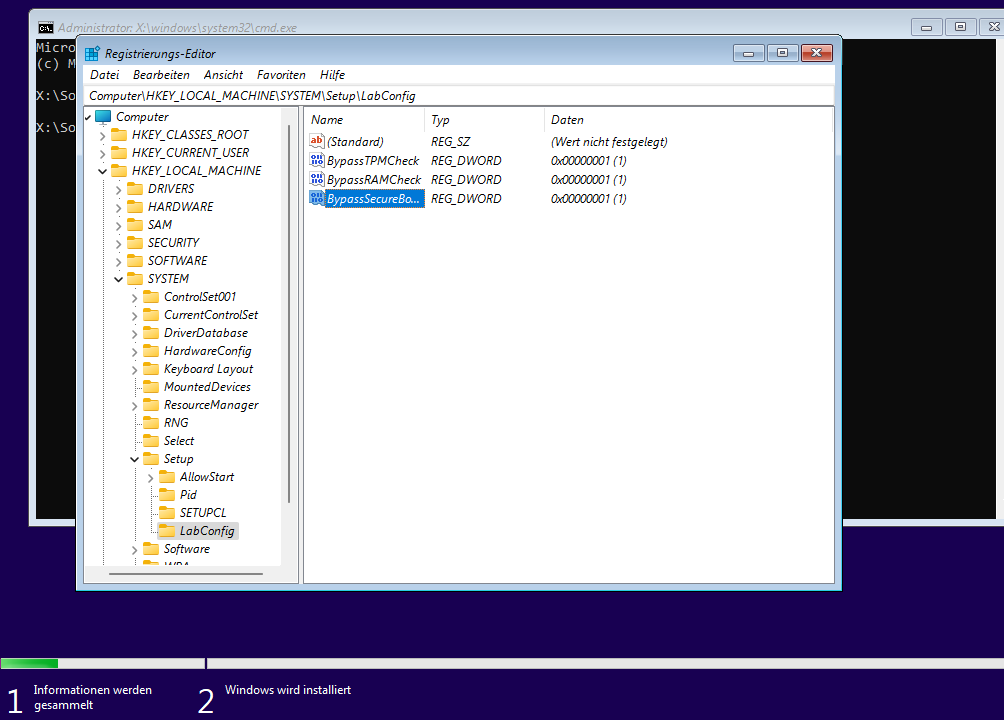Click the cmd.exe window title icon
This screenshot has height=720, width=1004.
click(x=45, y=28)
